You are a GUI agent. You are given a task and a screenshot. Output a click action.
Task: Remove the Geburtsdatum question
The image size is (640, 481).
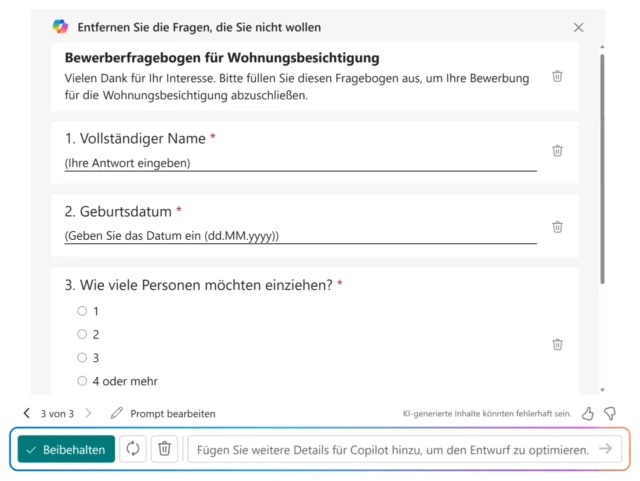click(557, 226)
